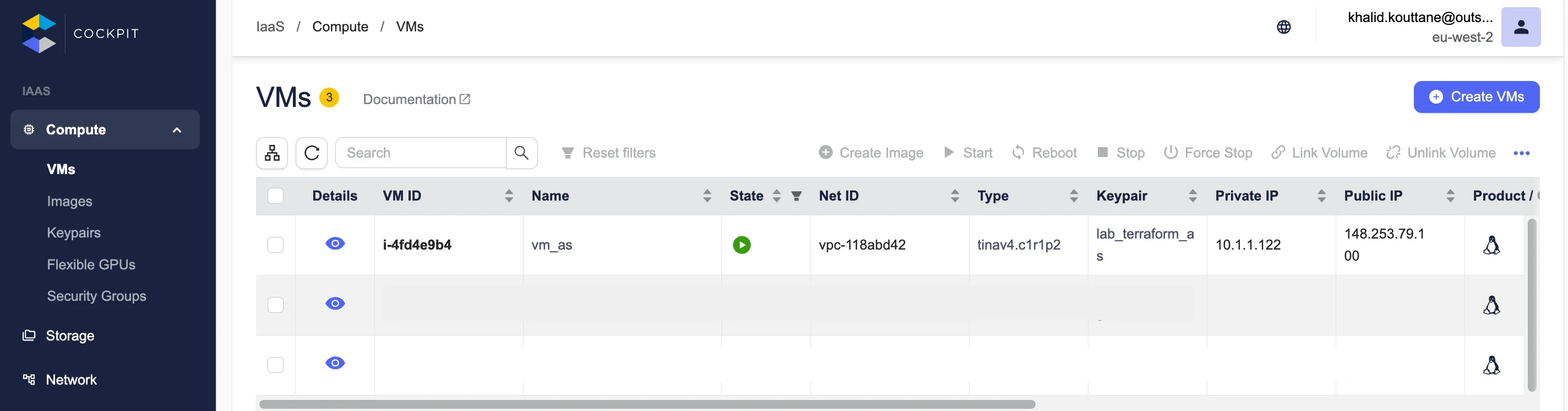Image resolution: width=1568 pixels, height=411 pixels.
Task: Open the more actions ellipsis menu
Action: [x=1521, y=154]
